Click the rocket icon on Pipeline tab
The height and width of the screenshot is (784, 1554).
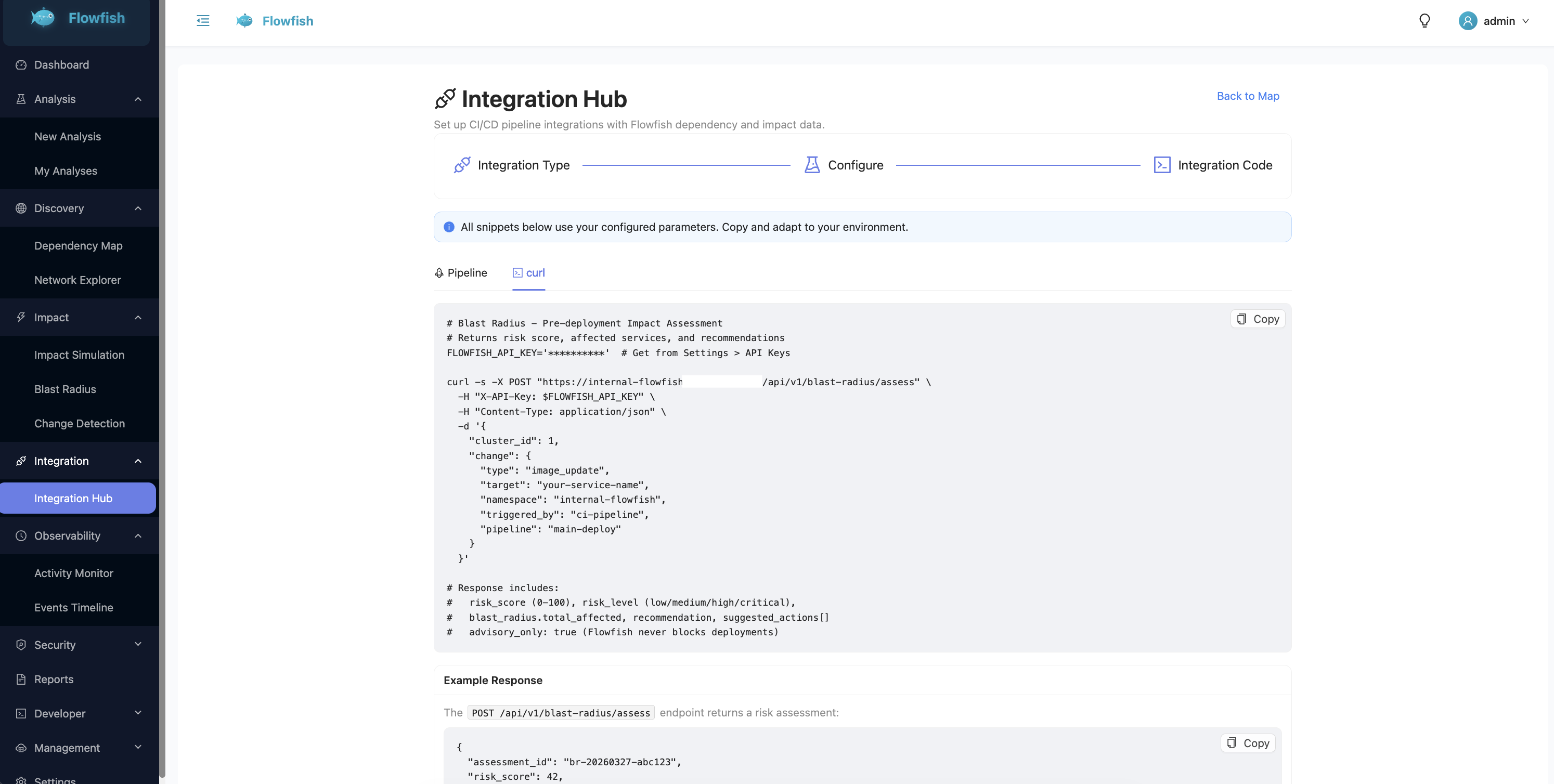[x=439, y=272]
